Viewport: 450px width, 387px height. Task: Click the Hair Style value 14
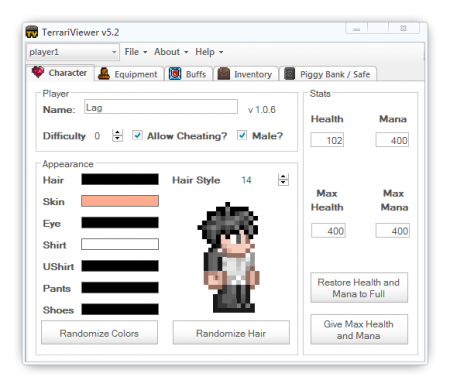[246, 180]
